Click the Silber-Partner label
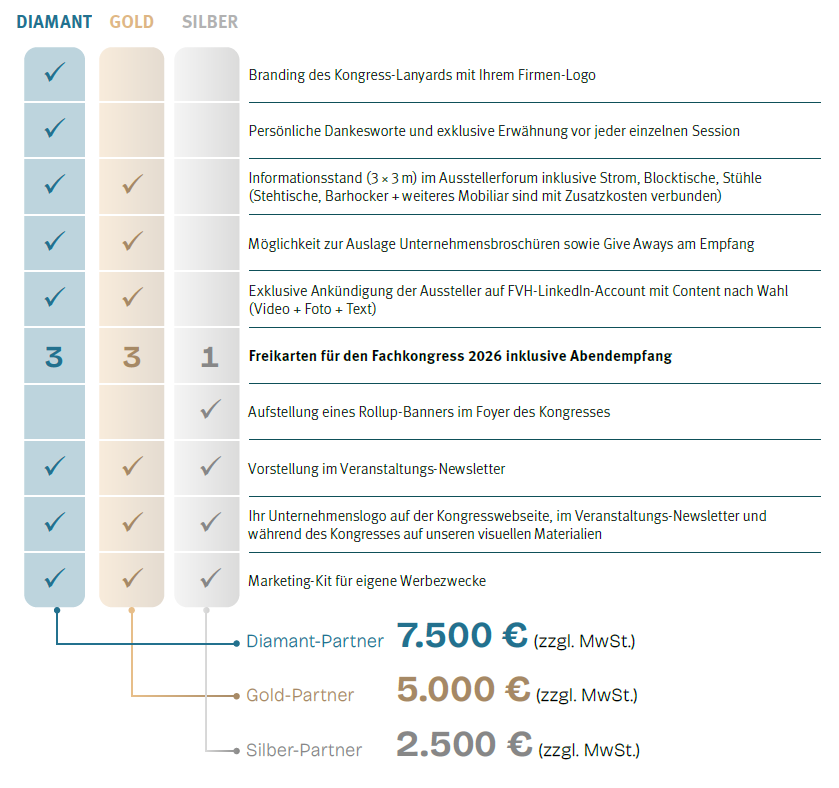Screen dimensions: 839x788 [x=304, y=749]
